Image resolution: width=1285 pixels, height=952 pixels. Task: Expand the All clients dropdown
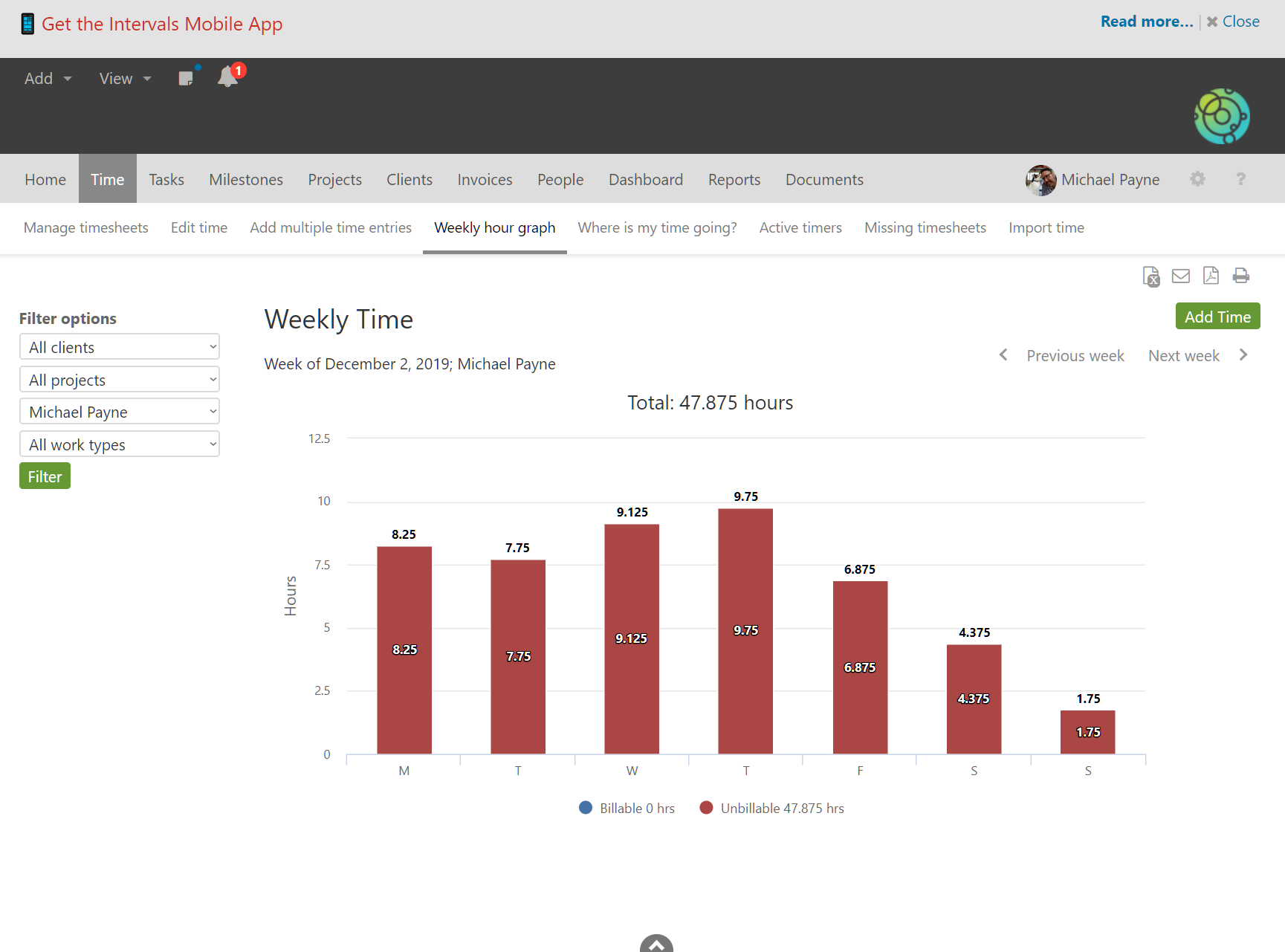120,347
